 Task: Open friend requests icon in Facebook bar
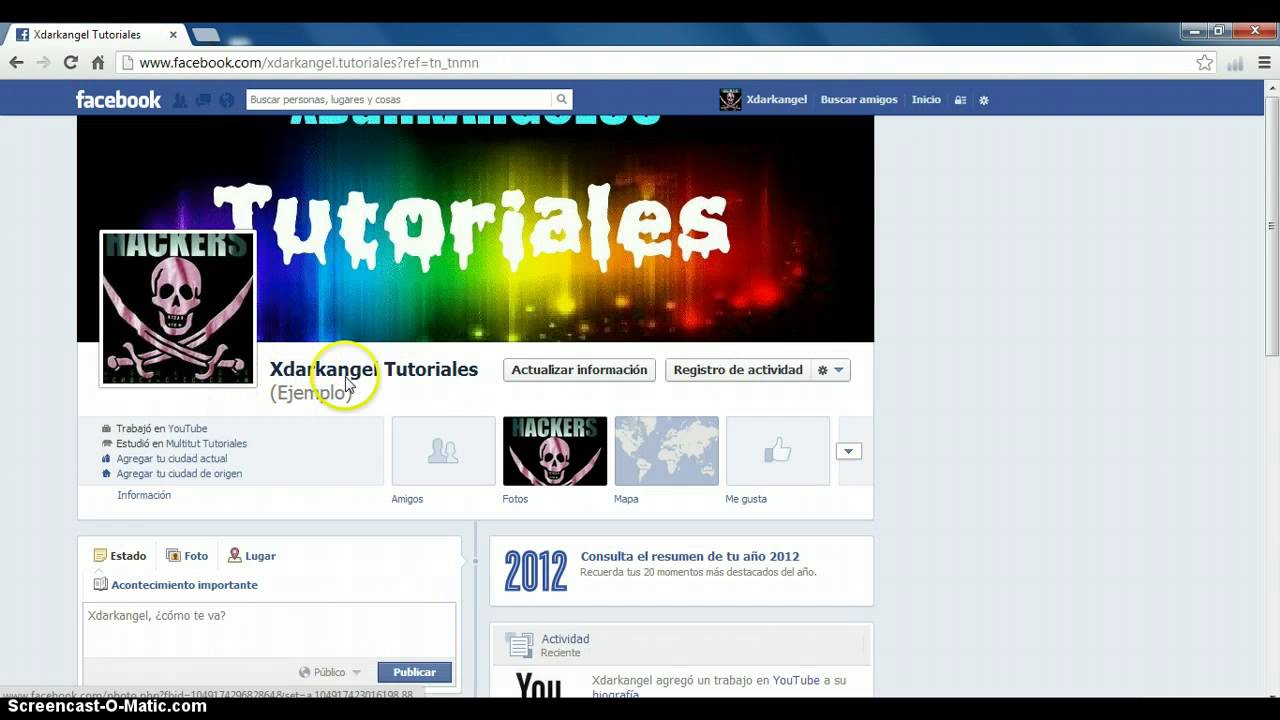(180, 100)
